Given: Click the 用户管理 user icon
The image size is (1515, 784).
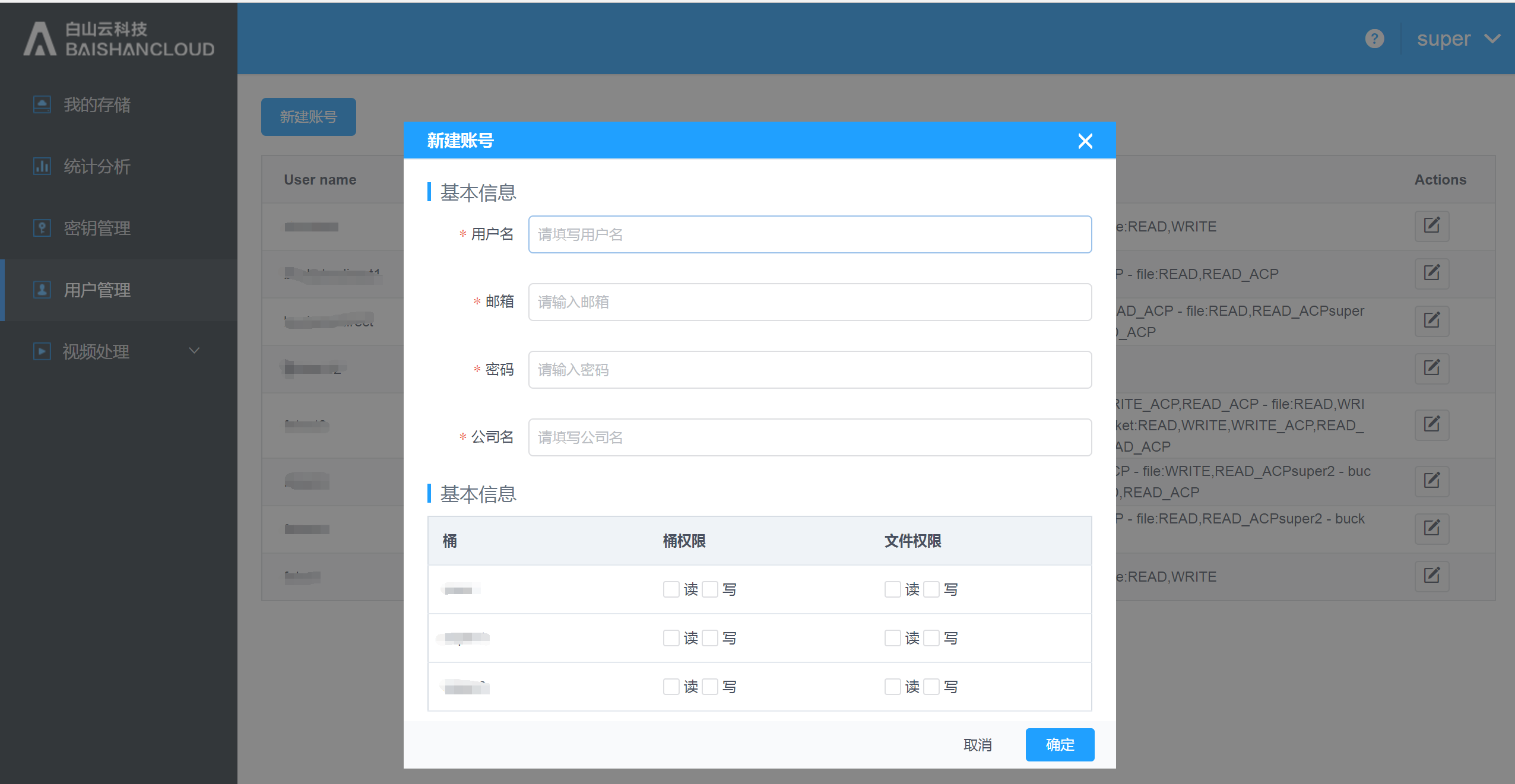Looking at the screenshot, I should (x=42, y=290).
